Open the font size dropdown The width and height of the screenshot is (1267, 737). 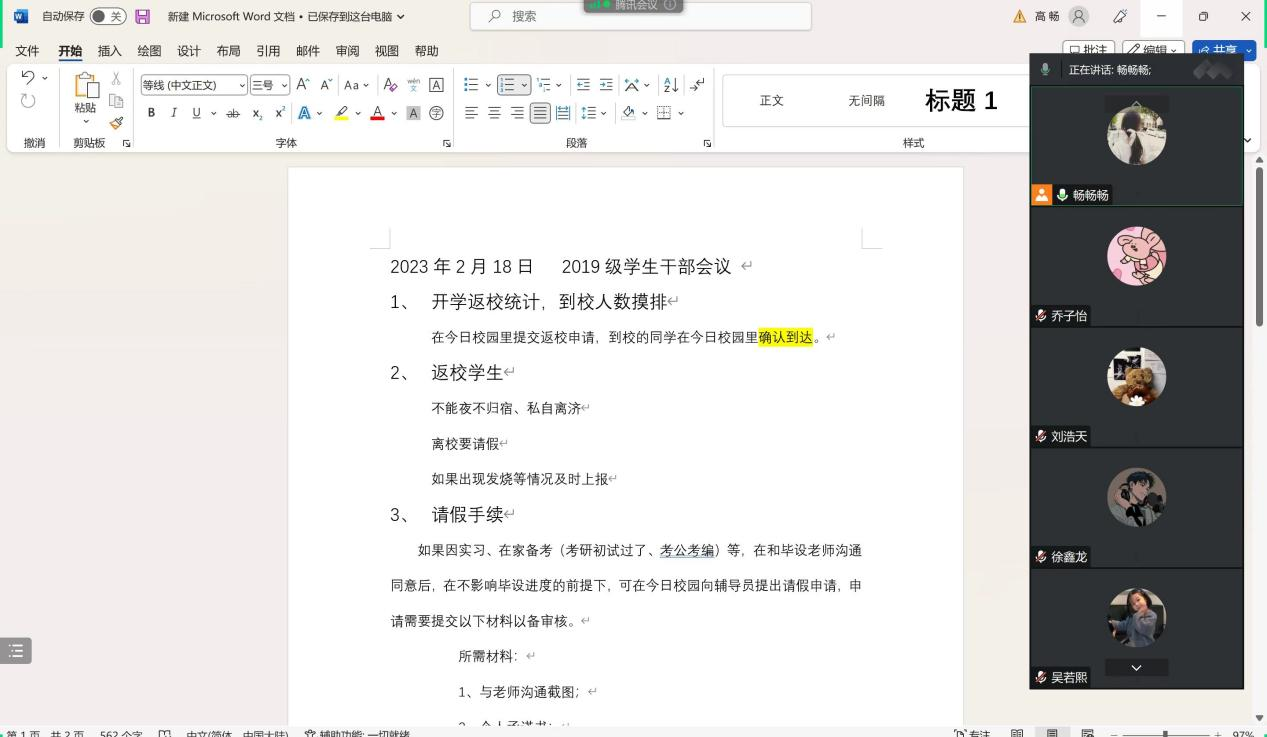coord(284,86)
